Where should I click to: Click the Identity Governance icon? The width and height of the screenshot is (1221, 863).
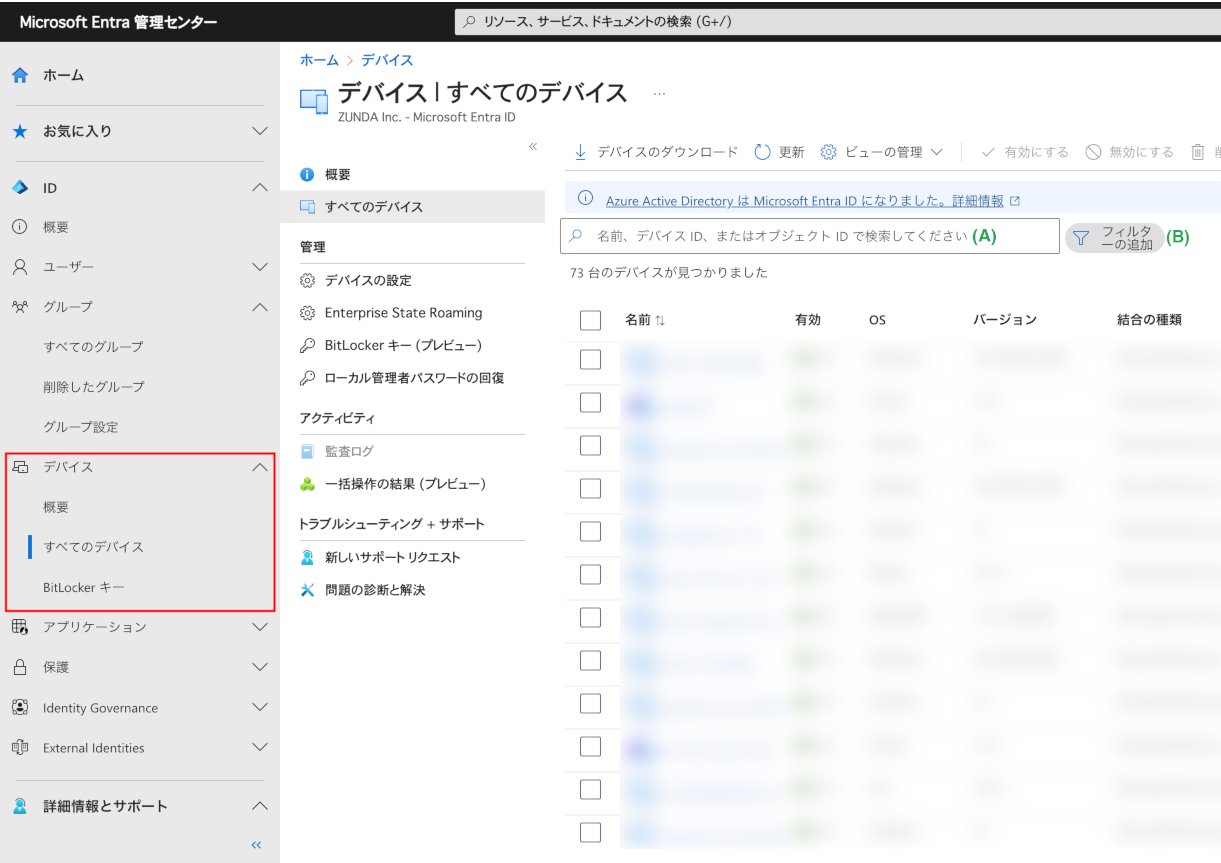19,707
